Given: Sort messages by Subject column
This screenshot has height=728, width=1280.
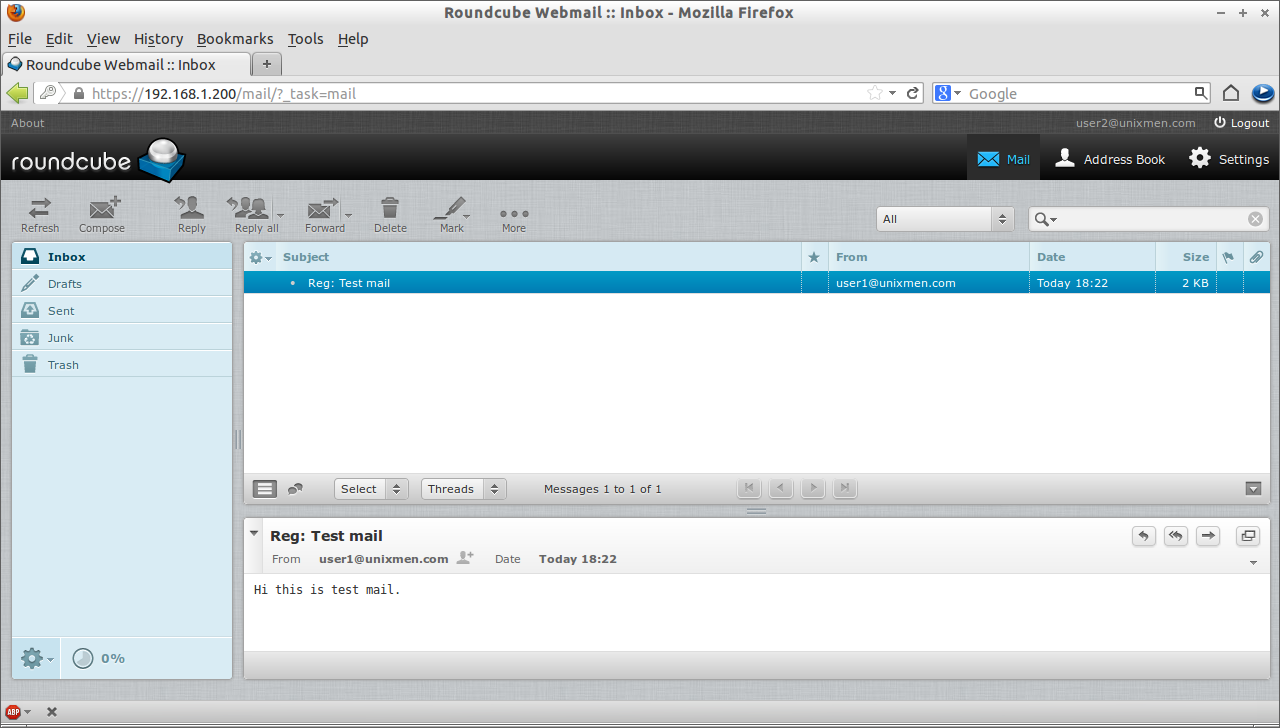Looking at the screenshot, I should [306, 257].
